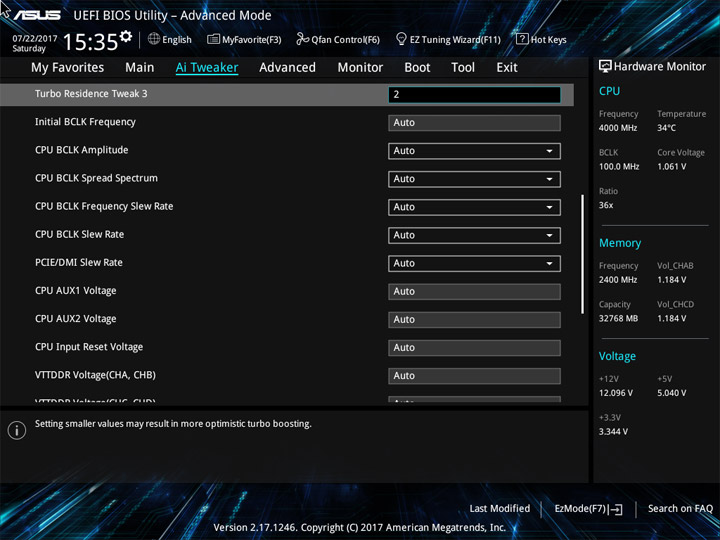
Task: Click the 12.096 V reading
Action: 615,393
